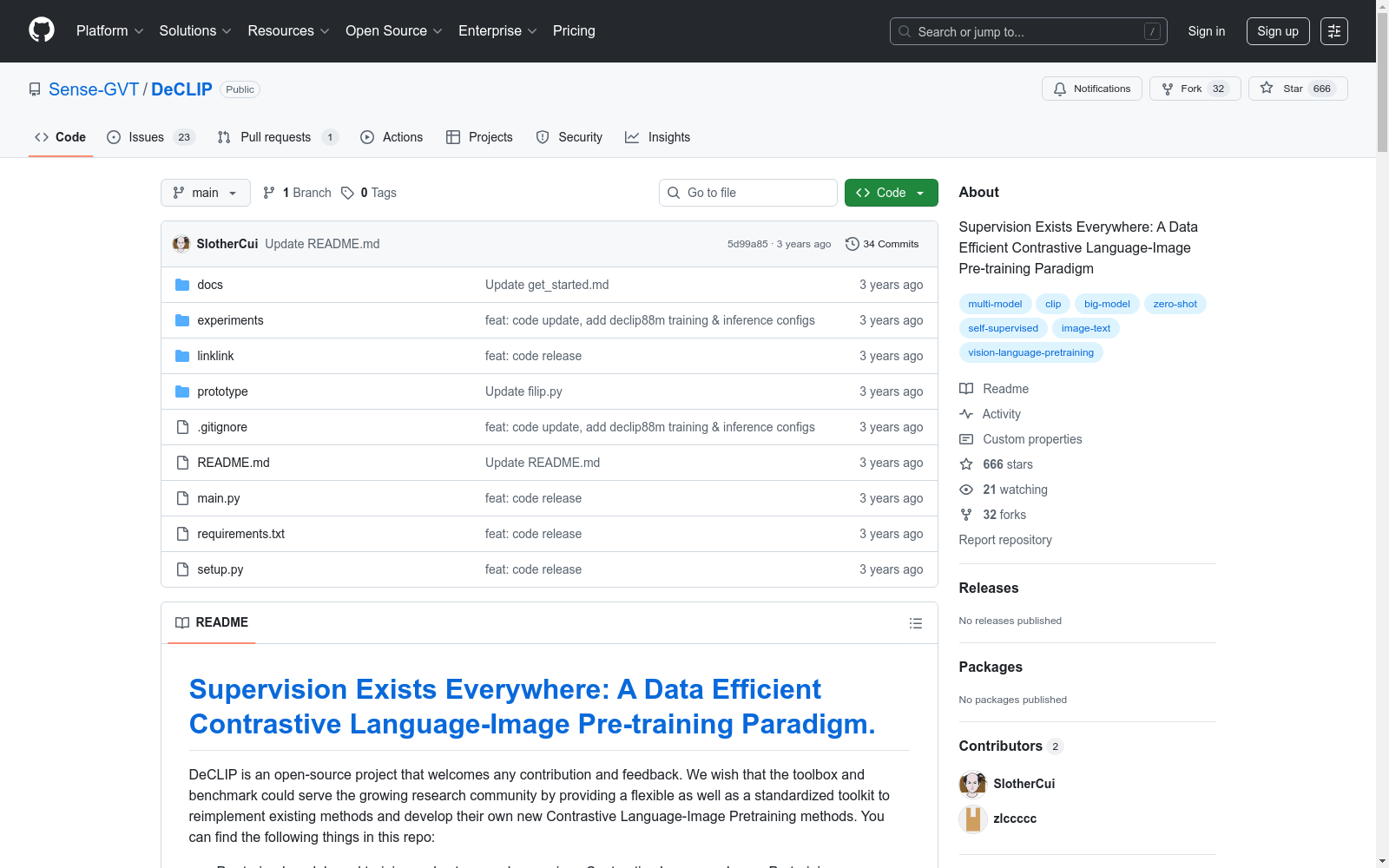Click the experiments folder icon
The width and height of the screenshot is (1389, 868).
pos(182,320)
